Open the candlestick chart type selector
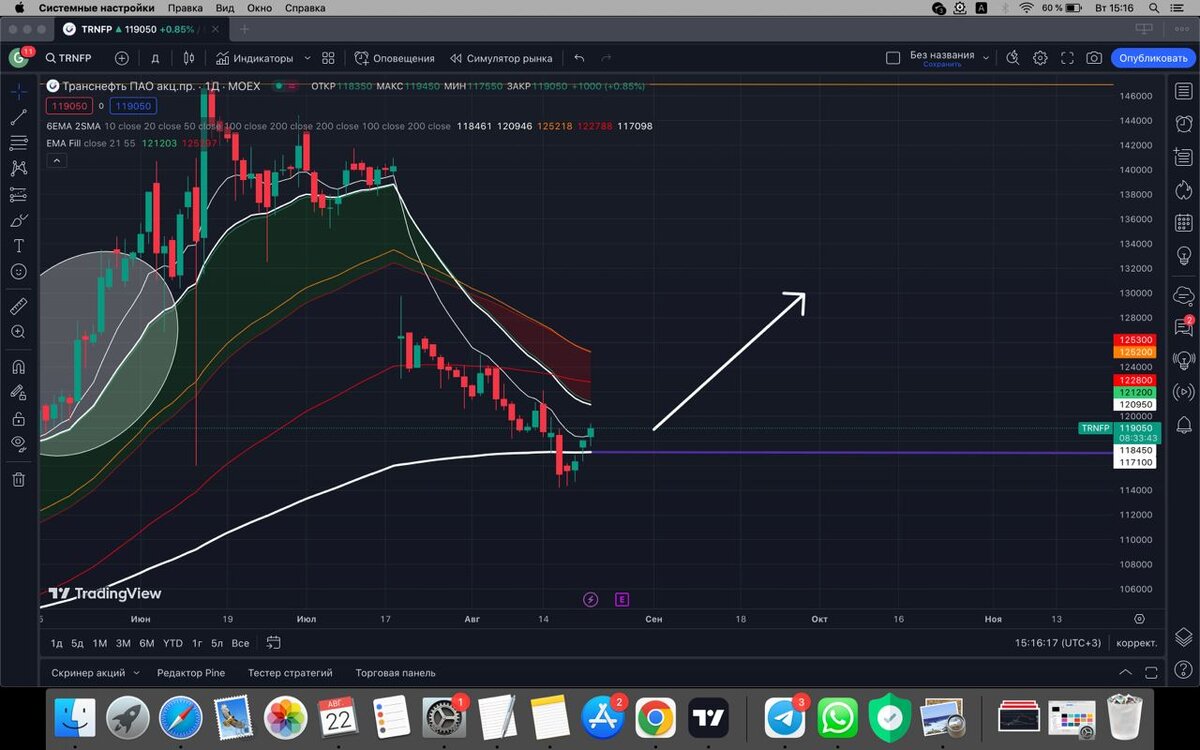The height and width of the screenshot is (750, 1200). pyautogui.click(x=188, y=58)
